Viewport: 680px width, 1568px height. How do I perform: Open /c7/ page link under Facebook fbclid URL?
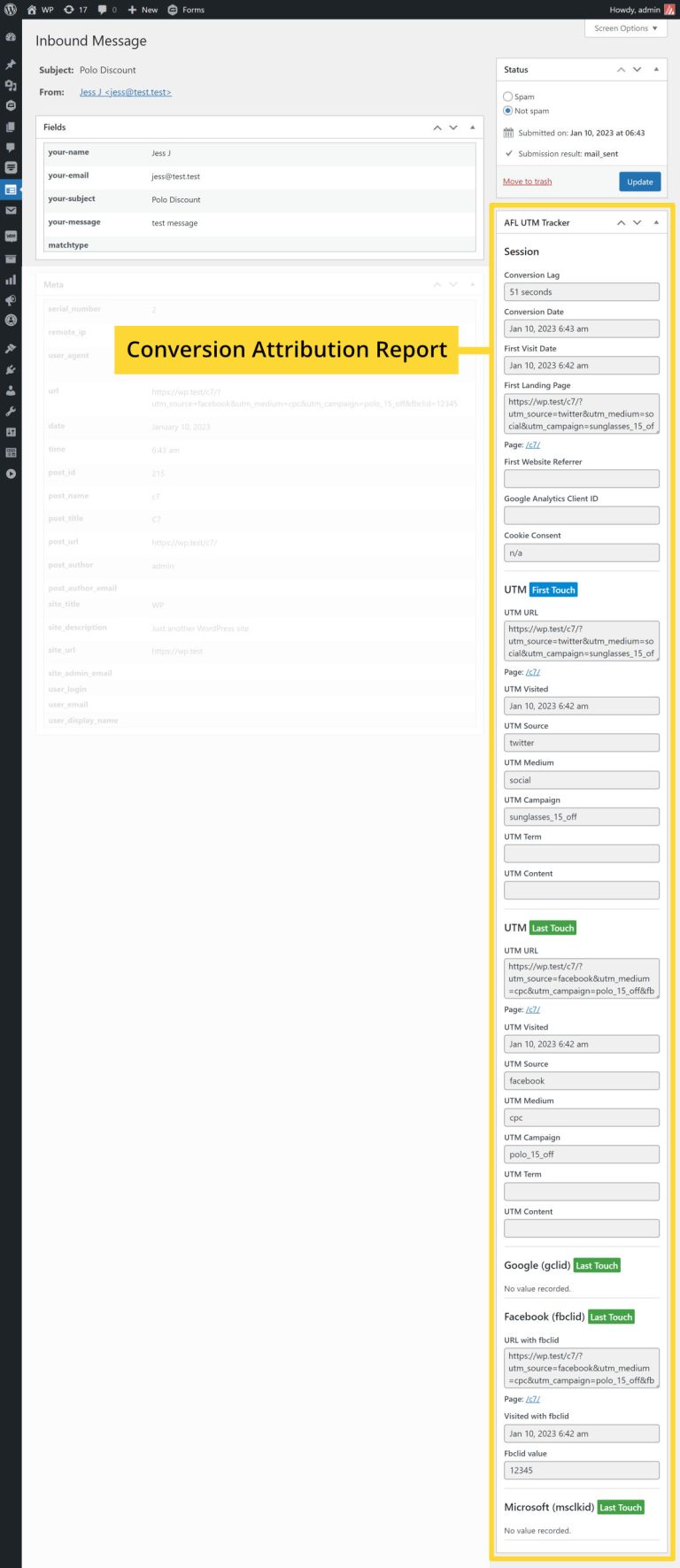tap(533, 1400)
